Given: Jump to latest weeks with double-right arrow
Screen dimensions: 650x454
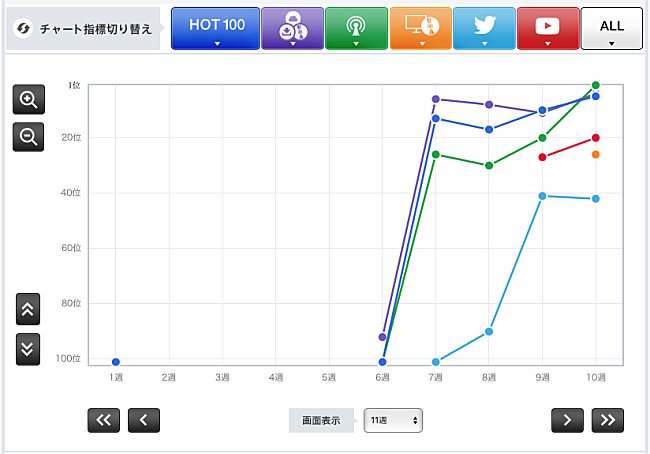Looking at the screenshot, I should (607, 420).
